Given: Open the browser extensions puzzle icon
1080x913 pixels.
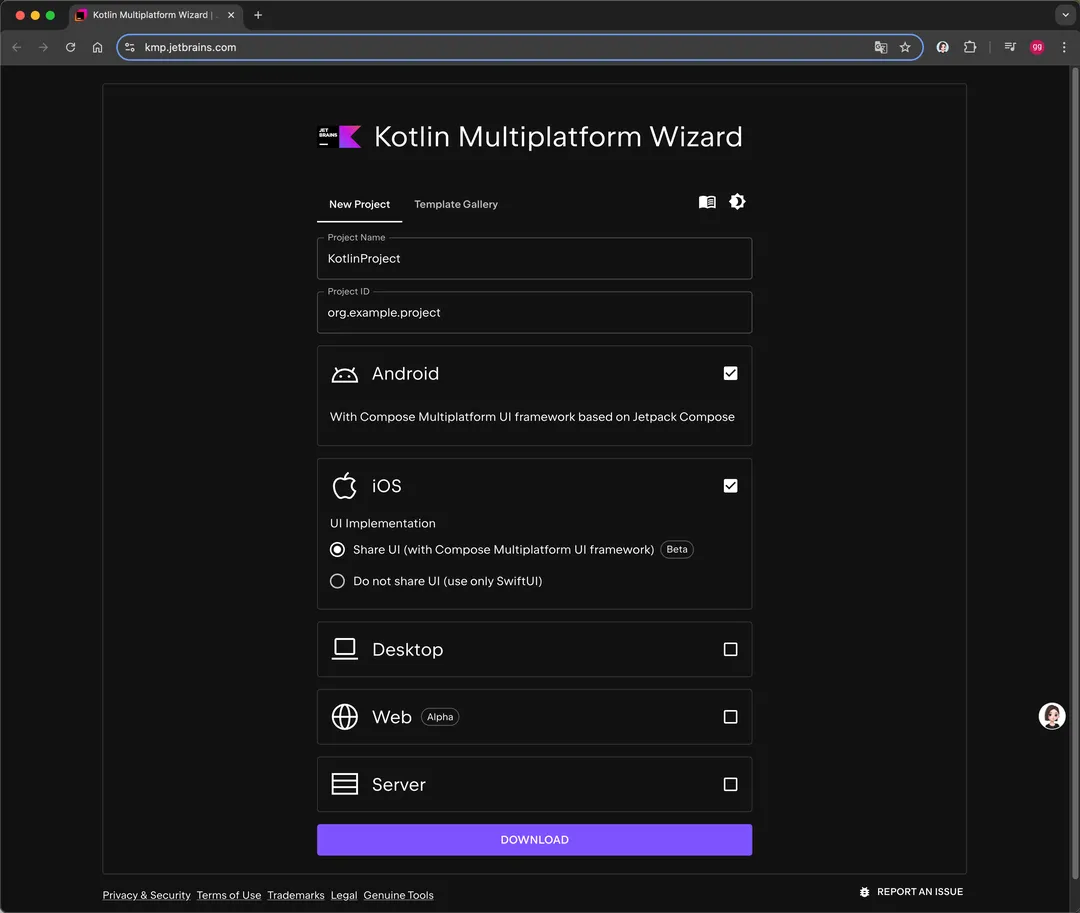Looking at the screenshot, I should pyautogui.click(x=970, y=47).
